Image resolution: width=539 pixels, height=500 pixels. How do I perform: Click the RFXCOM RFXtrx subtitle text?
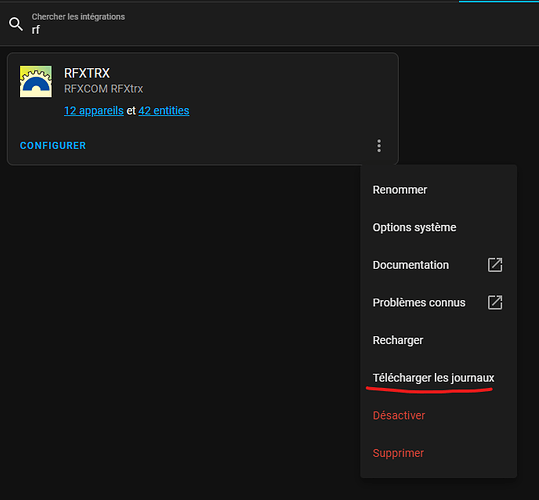(103, 89)
